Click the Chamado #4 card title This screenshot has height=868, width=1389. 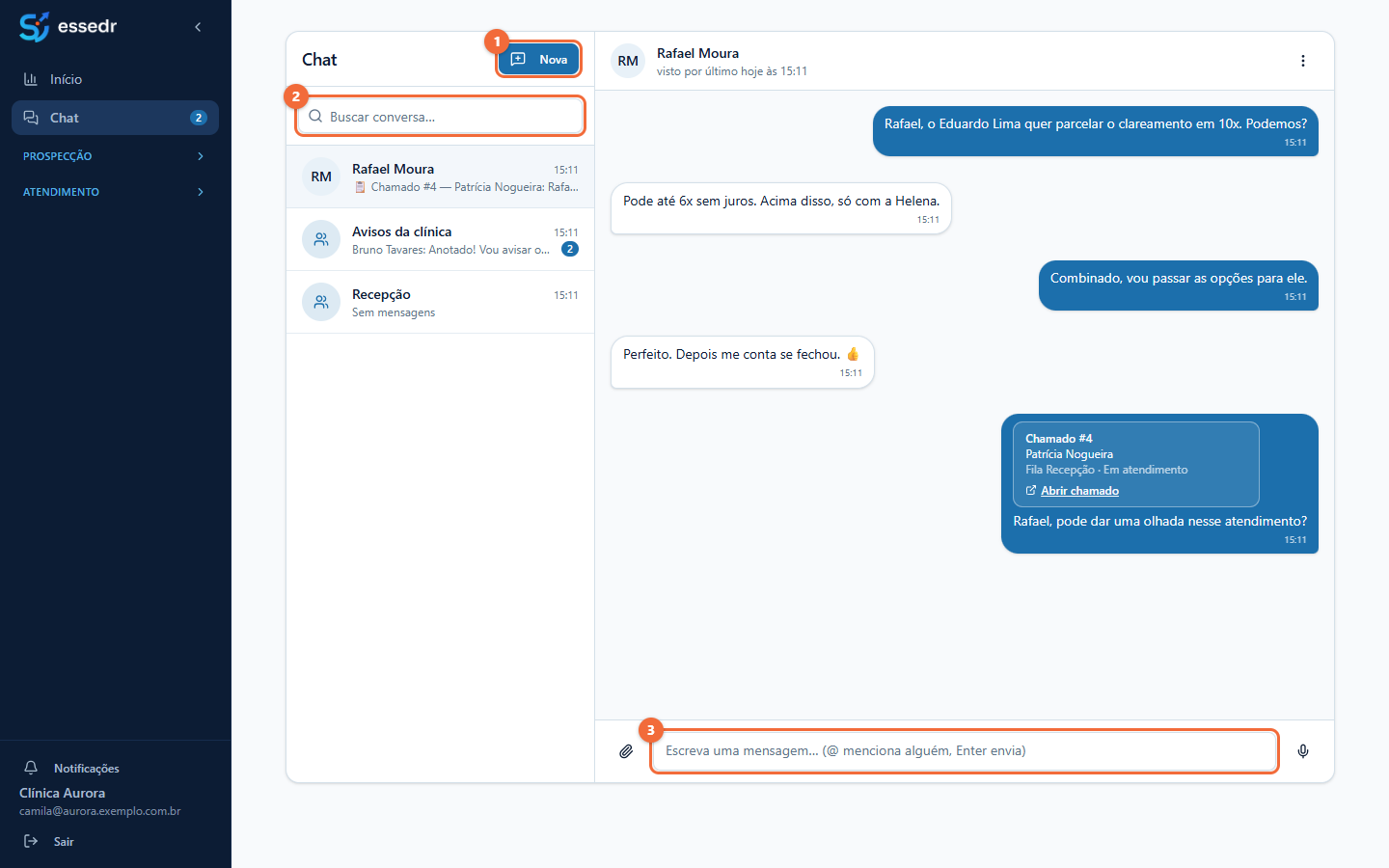[1059, 438]
